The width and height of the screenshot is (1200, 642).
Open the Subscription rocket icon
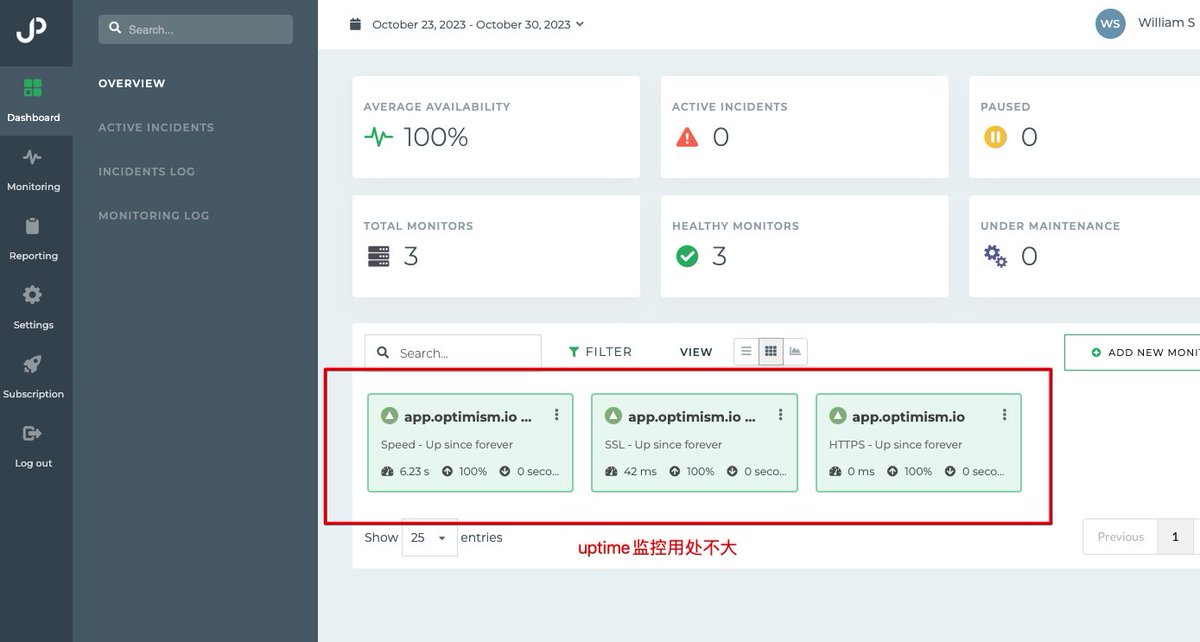pos(33,364)
